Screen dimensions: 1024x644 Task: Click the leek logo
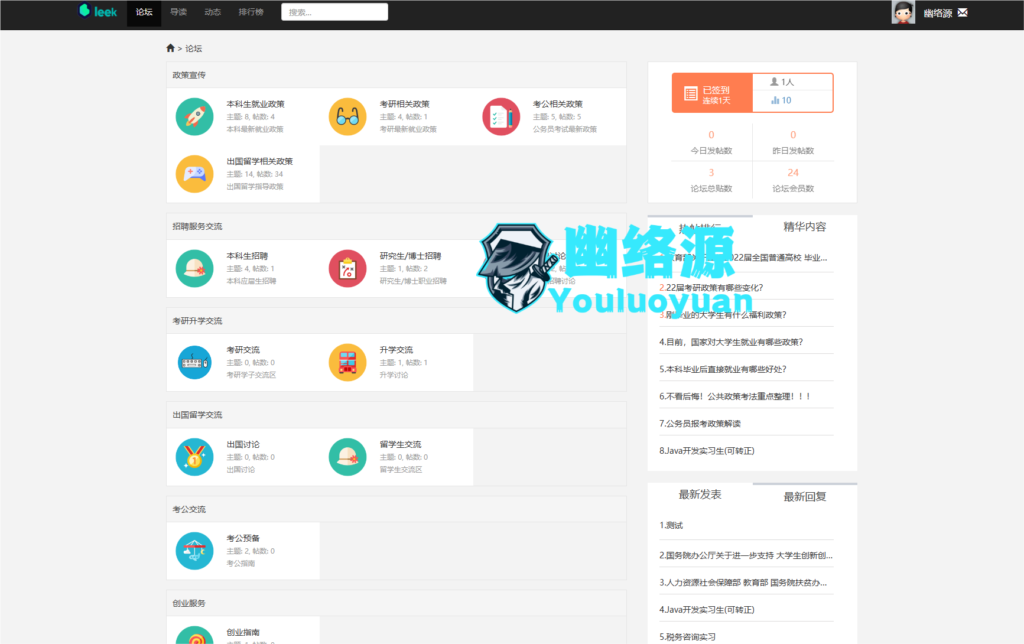pos(97,11)
